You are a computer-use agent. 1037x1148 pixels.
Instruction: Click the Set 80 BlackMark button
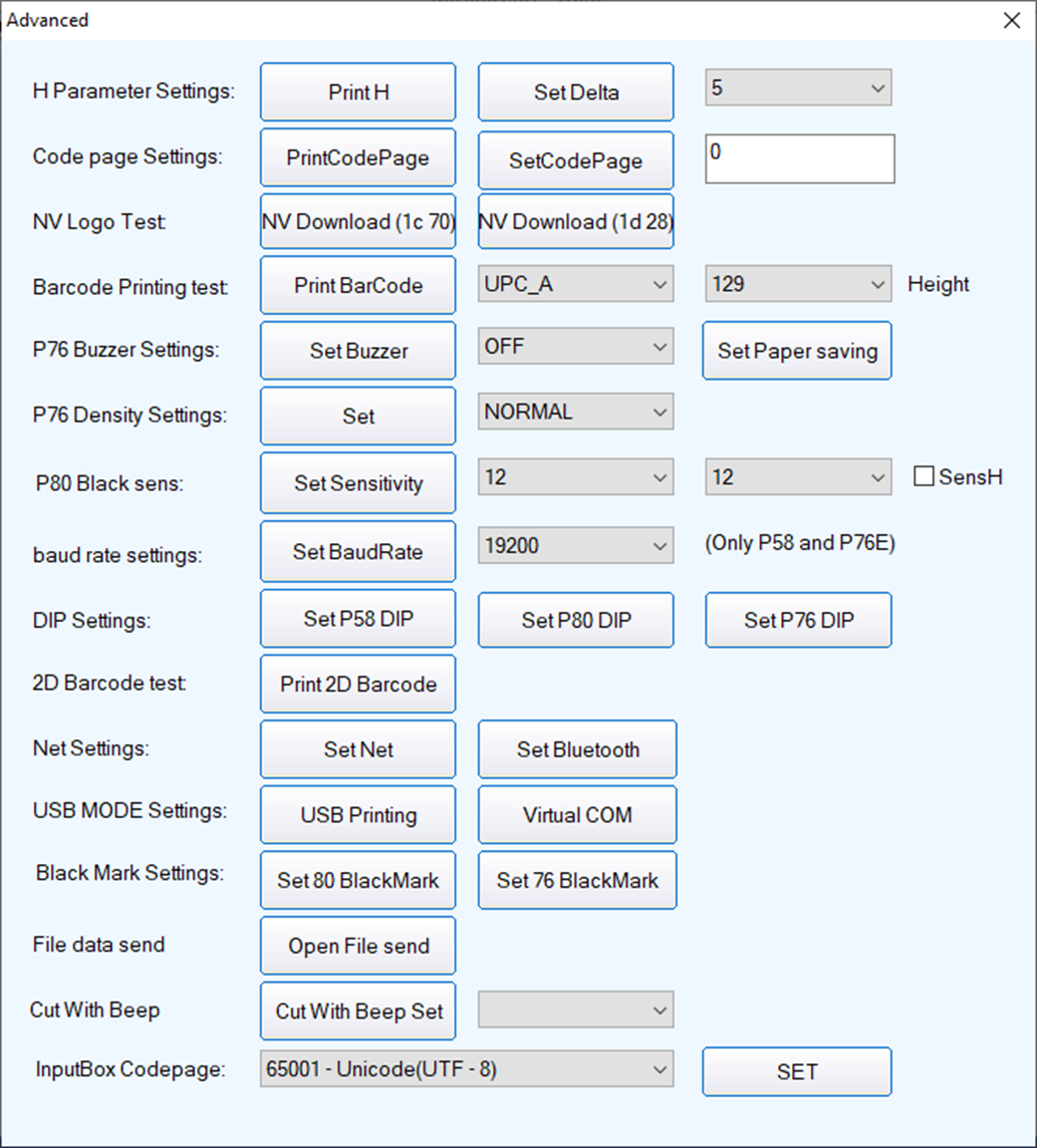click(x=358, y=880)
